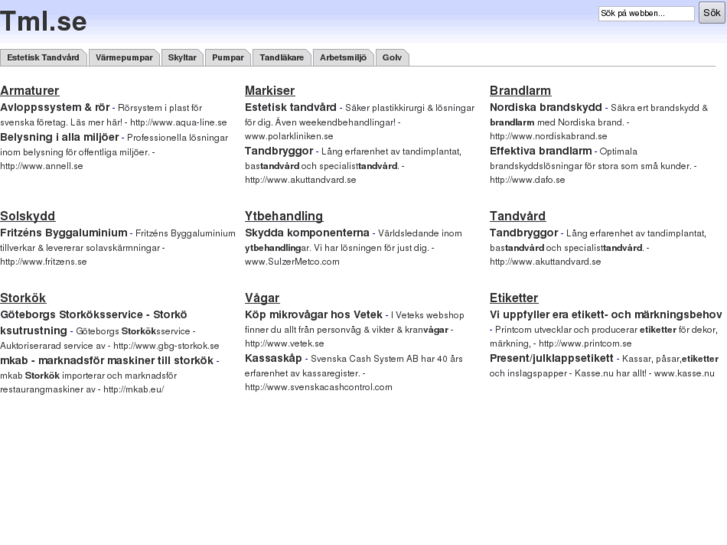Click 'Effektiva brandlarm' ad link
The width and height of the screenshot is (727, 545).
click(541, 151)
